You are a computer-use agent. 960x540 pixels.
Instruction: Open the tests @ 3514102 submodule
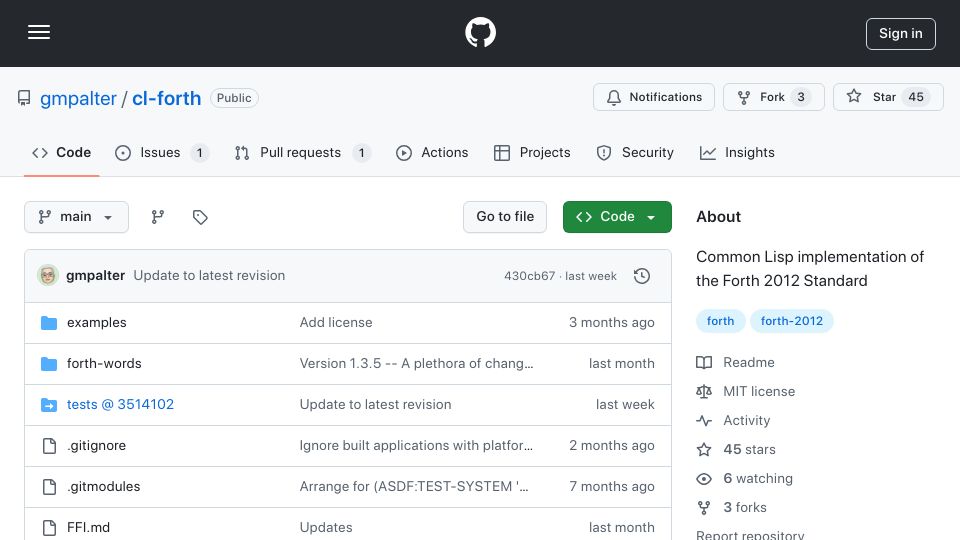[x=121, y=405]
